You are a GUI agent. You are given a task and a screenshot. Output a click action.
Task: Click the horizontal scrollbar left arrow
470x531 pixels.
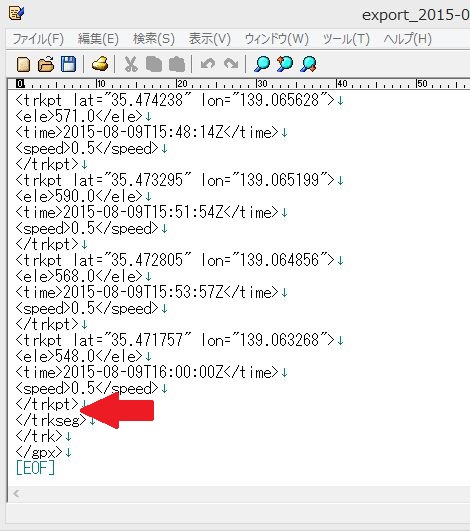[16, 494]
